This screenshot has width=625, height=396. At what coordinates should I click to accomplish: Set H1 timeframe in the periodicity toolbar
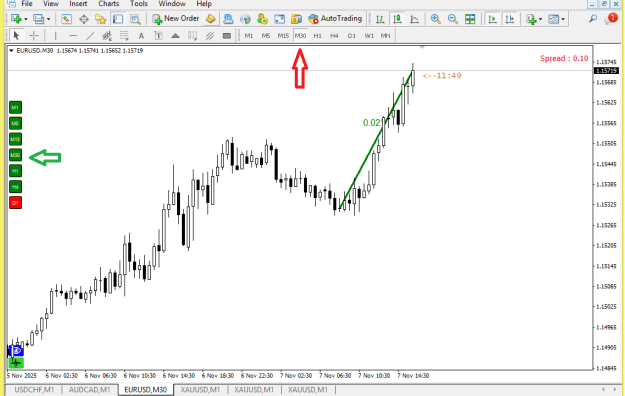pyautogui.click(x=317, y=36)
